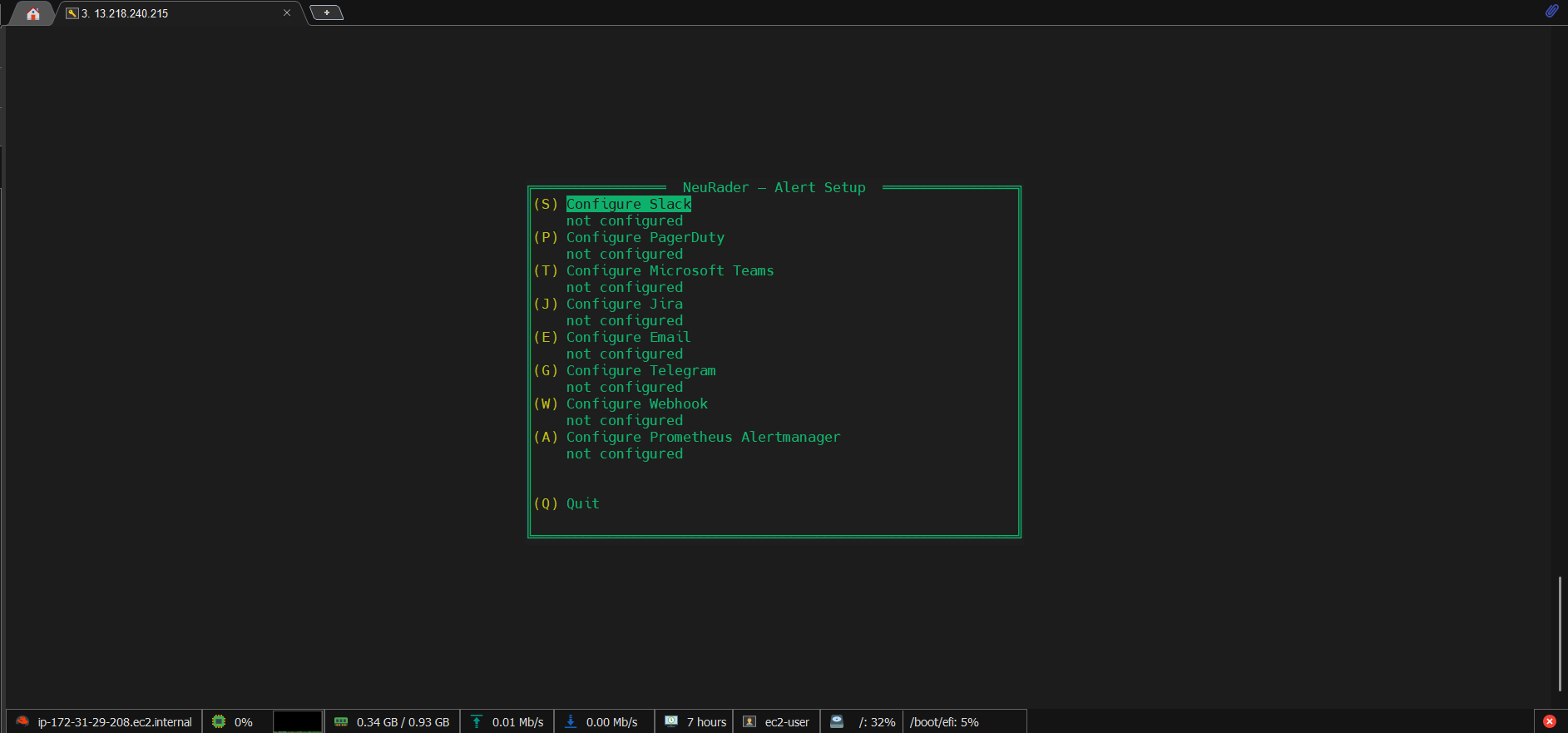Click the NeuRader — Alert Setup title

point(774,187)
